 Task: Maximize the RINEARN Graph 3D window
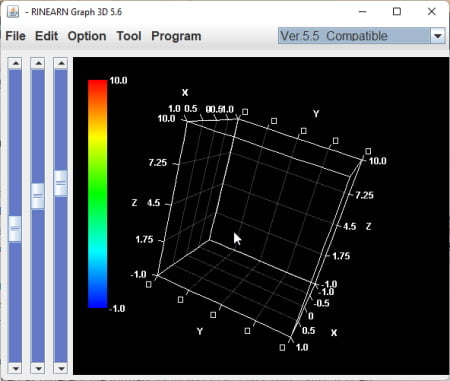397,12
